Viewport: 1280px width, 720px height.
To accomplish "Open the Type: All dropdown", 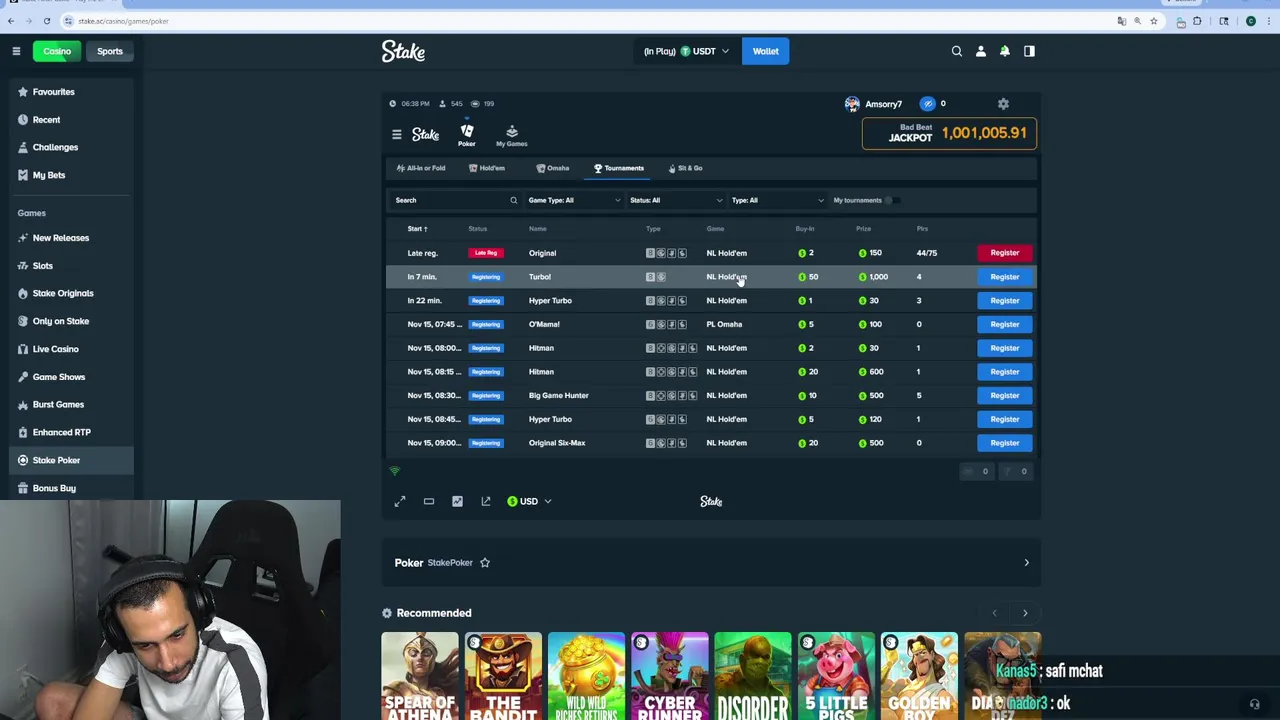I will coord(777,200).
